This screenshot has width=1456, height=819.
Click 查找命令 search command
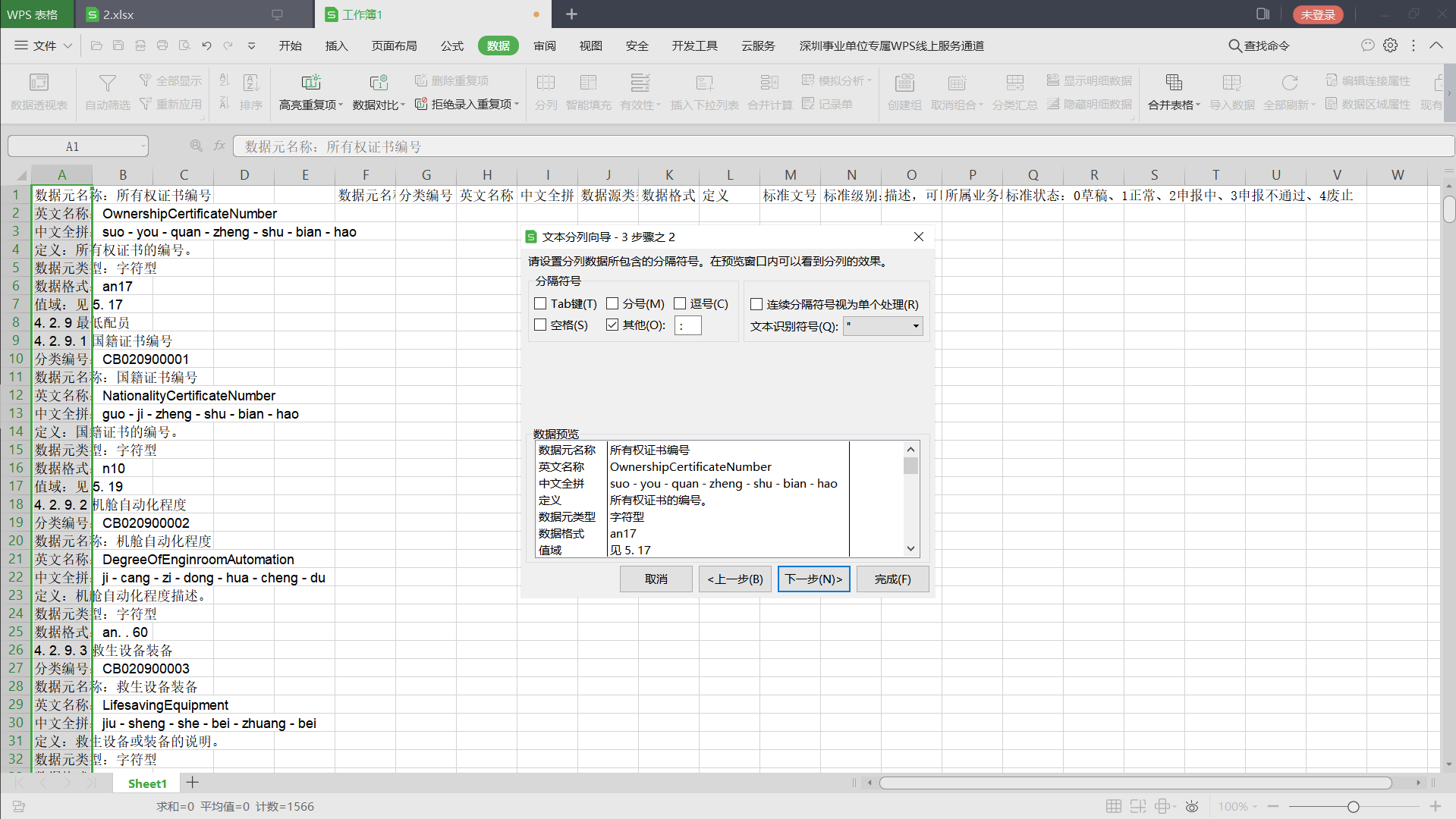(x=1259, y=45)
